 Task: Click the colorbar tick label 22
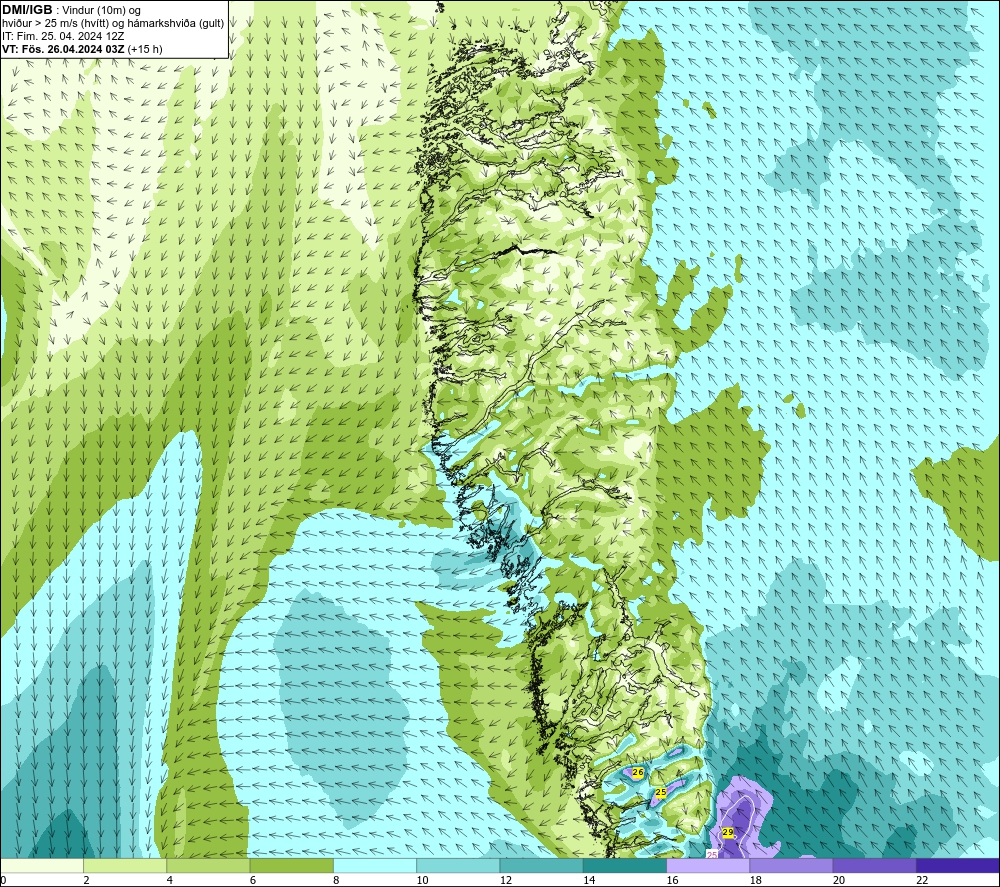pyautogui.click(x=922, y=880)
